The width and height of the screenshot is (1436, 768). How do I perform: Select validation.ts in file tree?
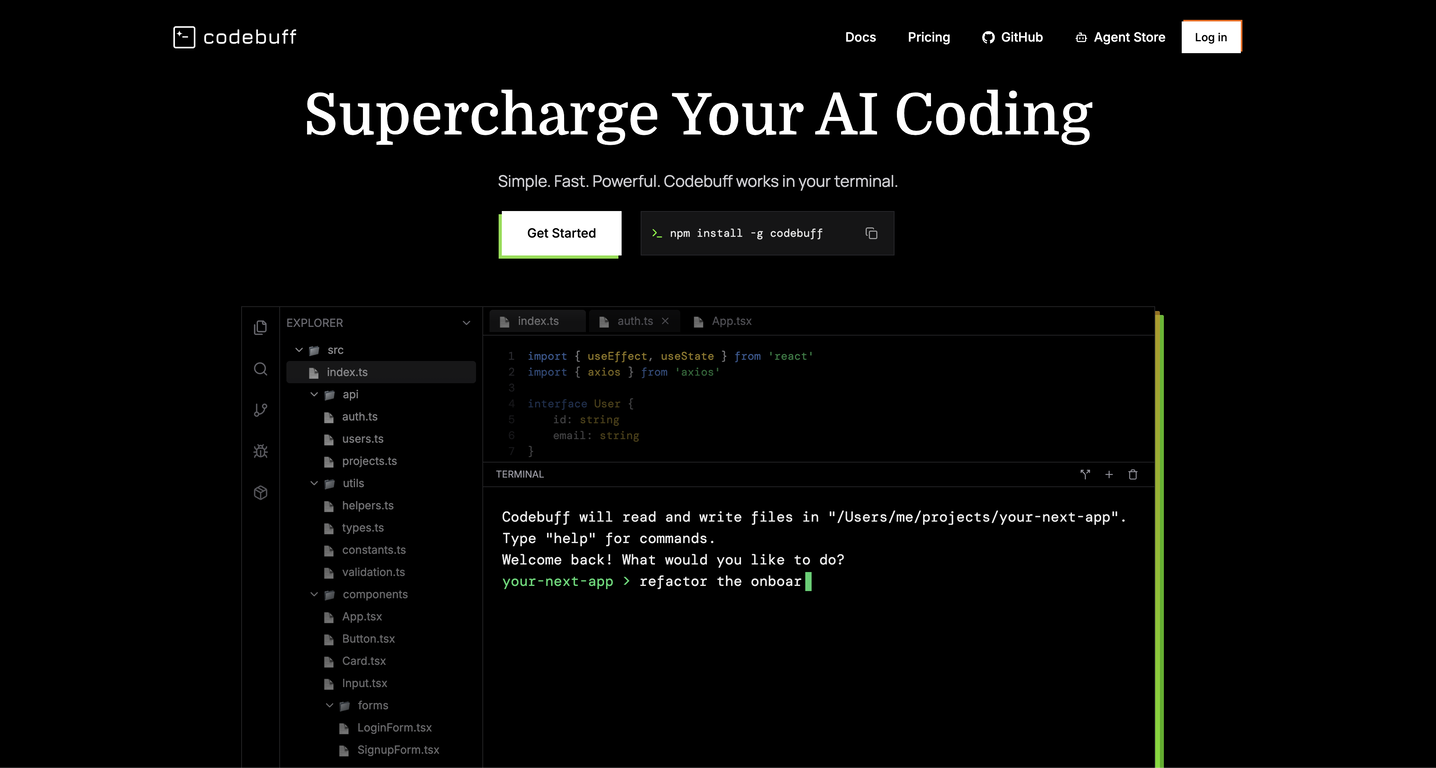click(x=373, y=572)
